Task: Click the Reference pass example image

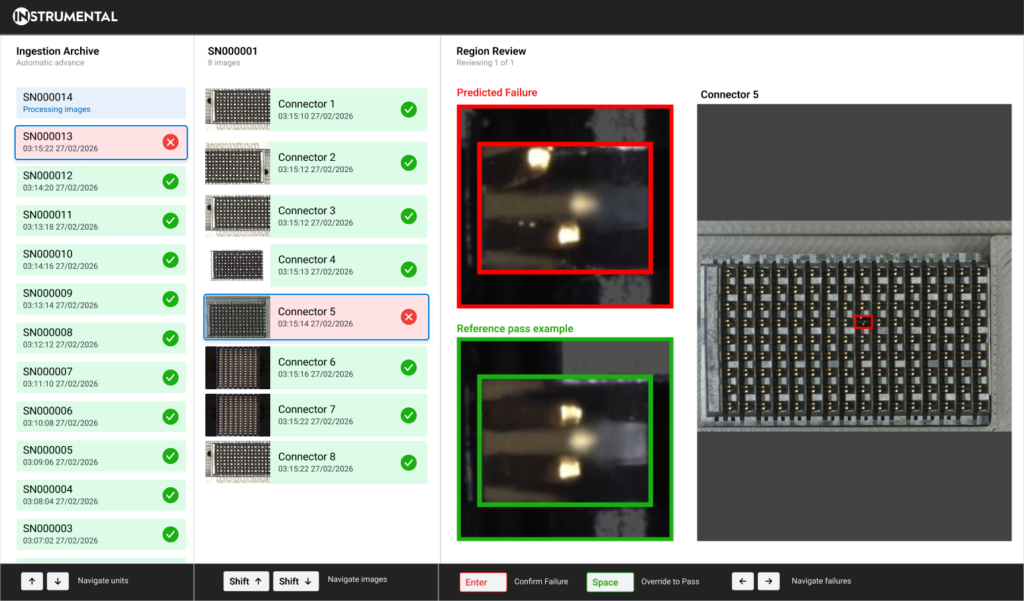Action: coord(564,438)
